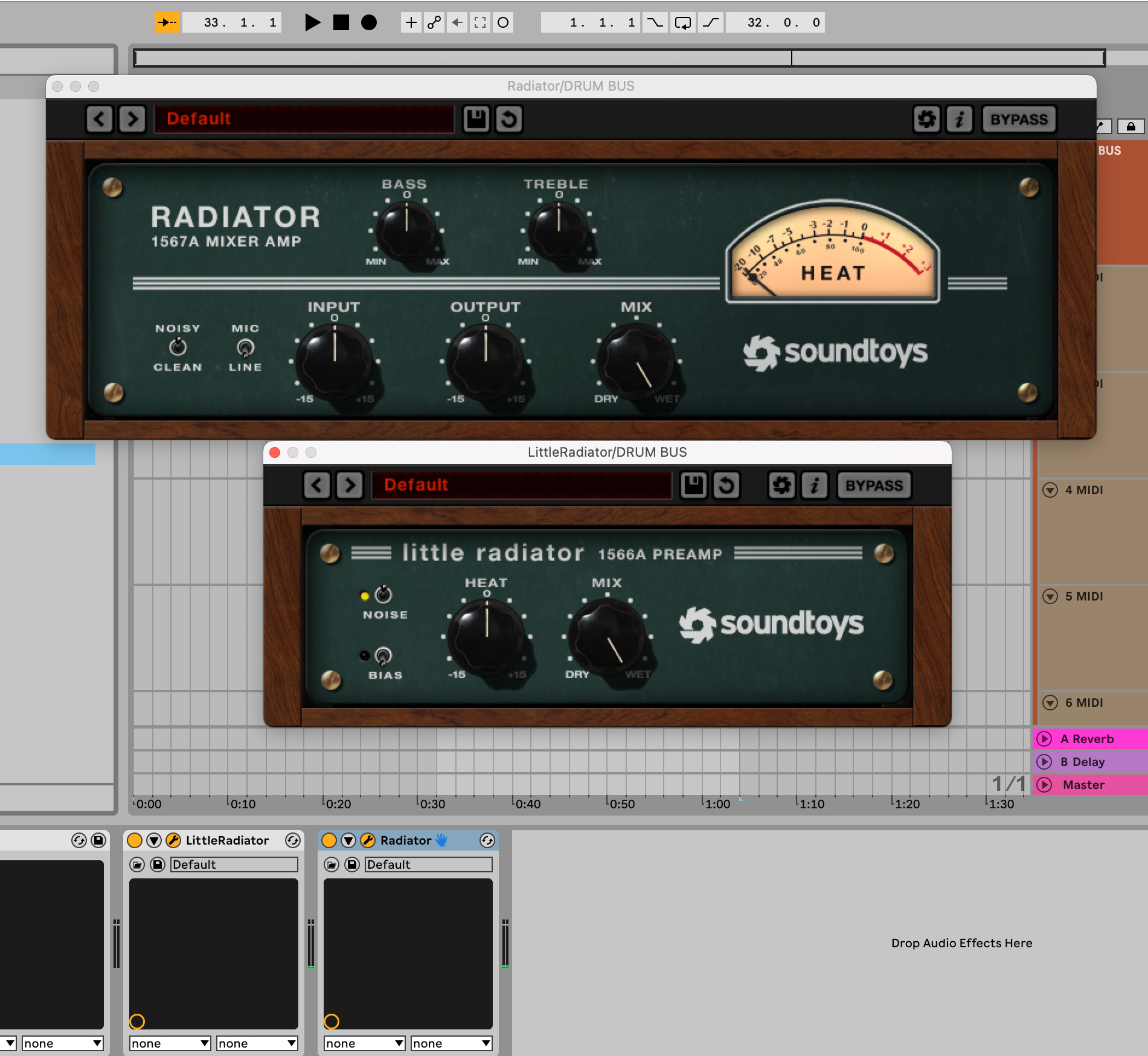Unfold the 4 MIDI track
The image size is (1148, 1056).
click(x=1050, y=490)
